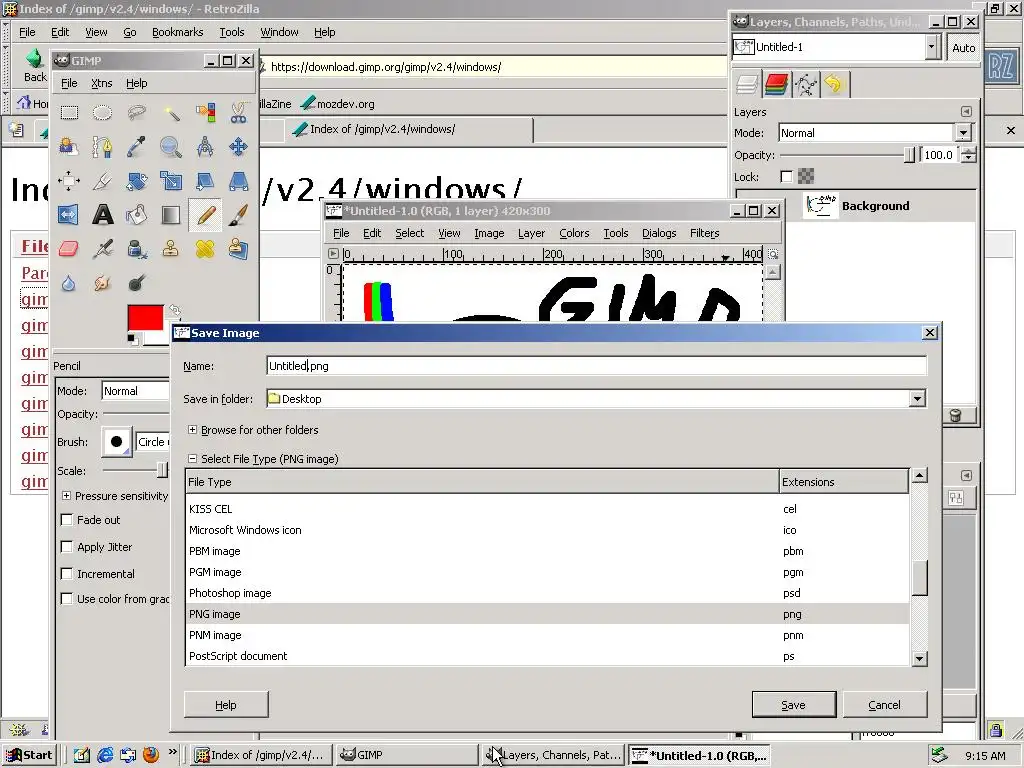
Task: Click the red foreground color swatch
Action: coord(145,318)
